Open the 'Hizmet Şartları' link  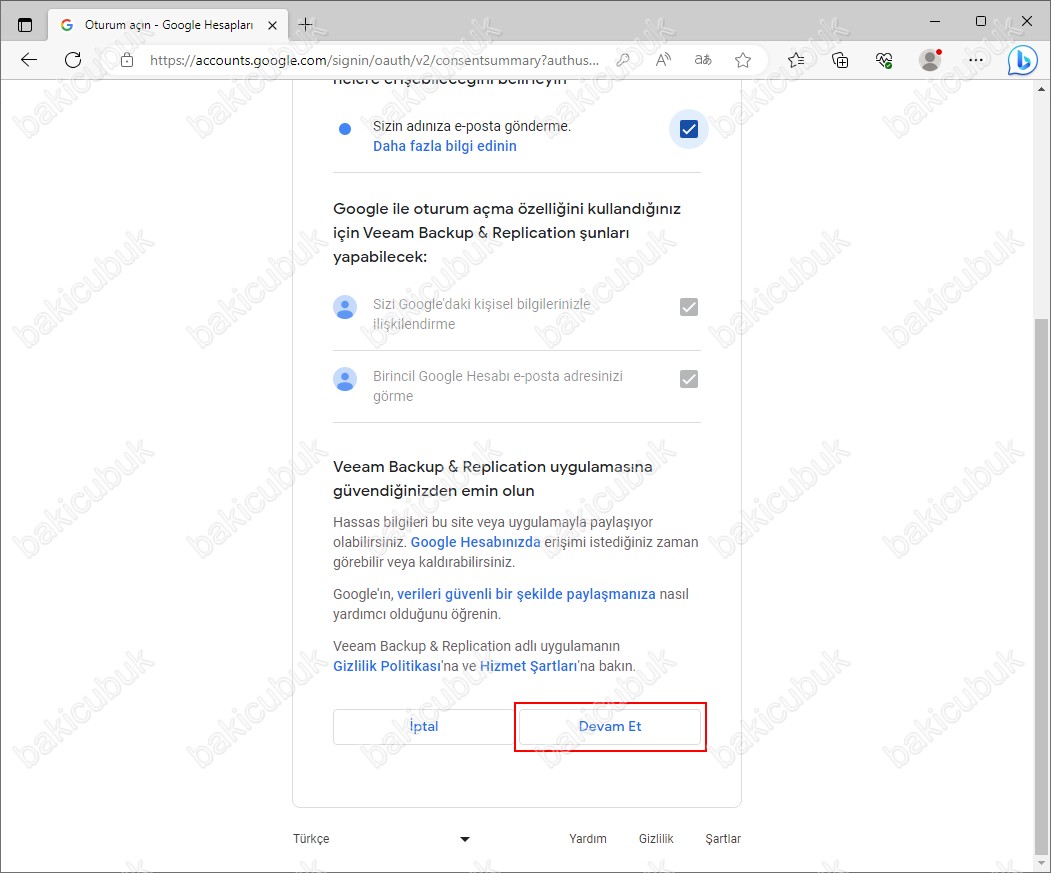[x=528, y=666]
